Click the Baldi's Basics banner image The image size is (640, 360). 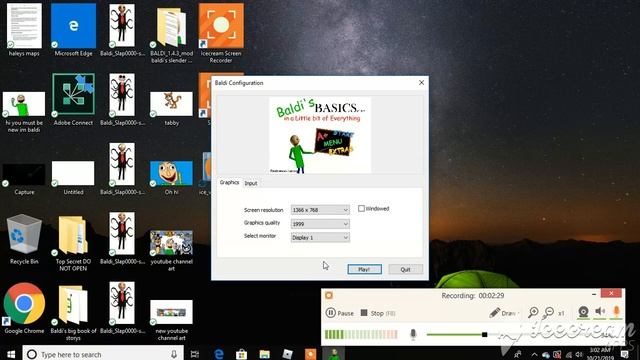[x=320, y=135]
